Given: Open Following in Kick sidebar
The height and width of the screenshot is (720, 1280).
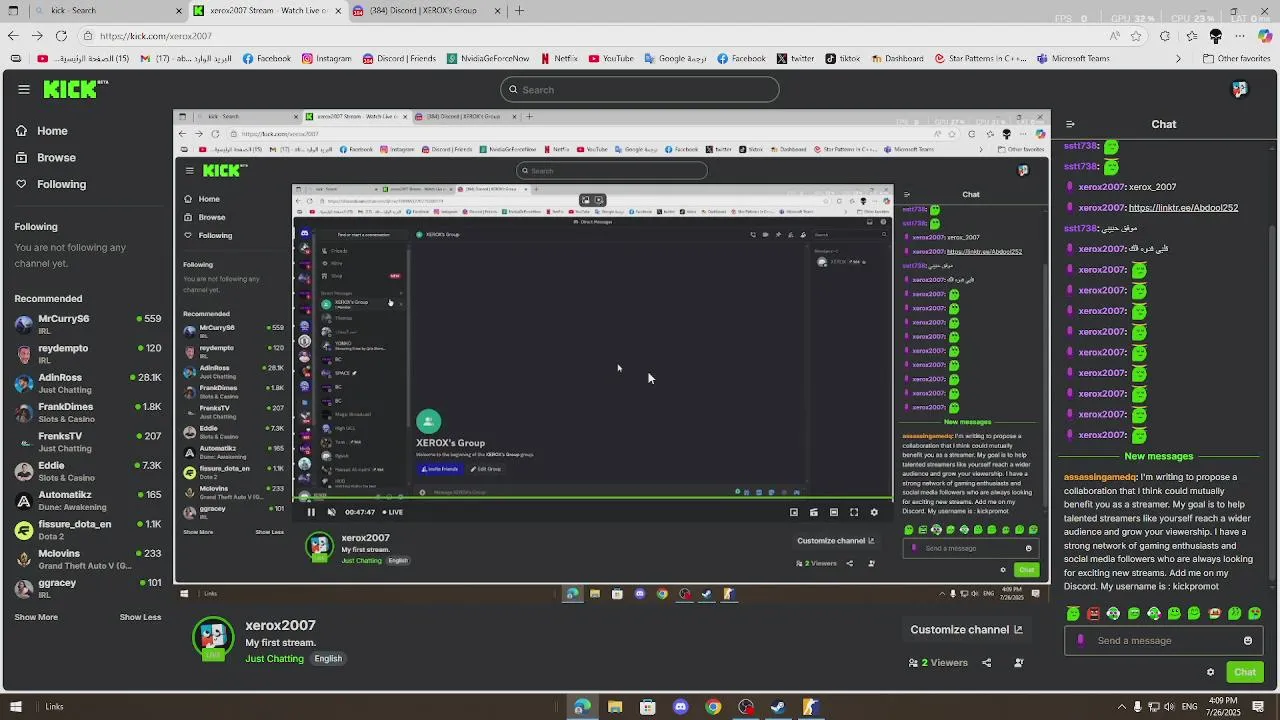Looking at the screenshot, I should point(51,185).
